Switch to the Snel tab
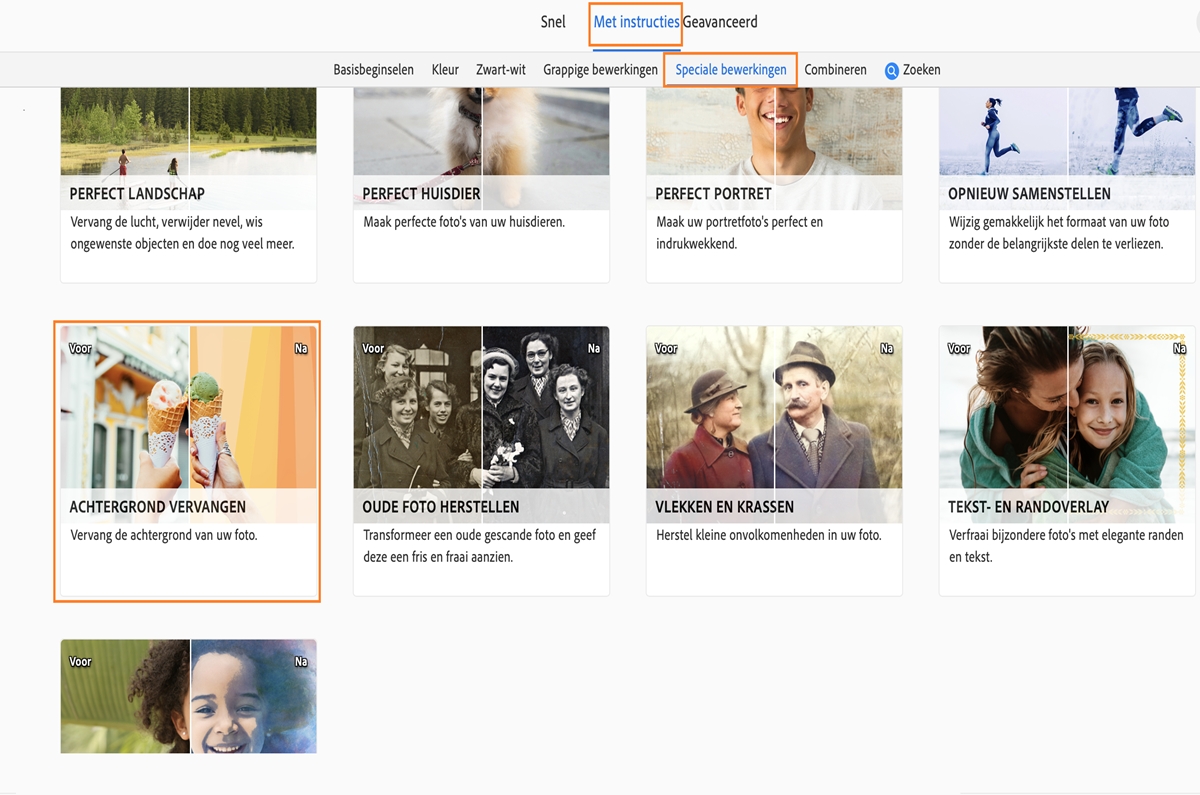1200x795 pixels. [x=552, y=21]
